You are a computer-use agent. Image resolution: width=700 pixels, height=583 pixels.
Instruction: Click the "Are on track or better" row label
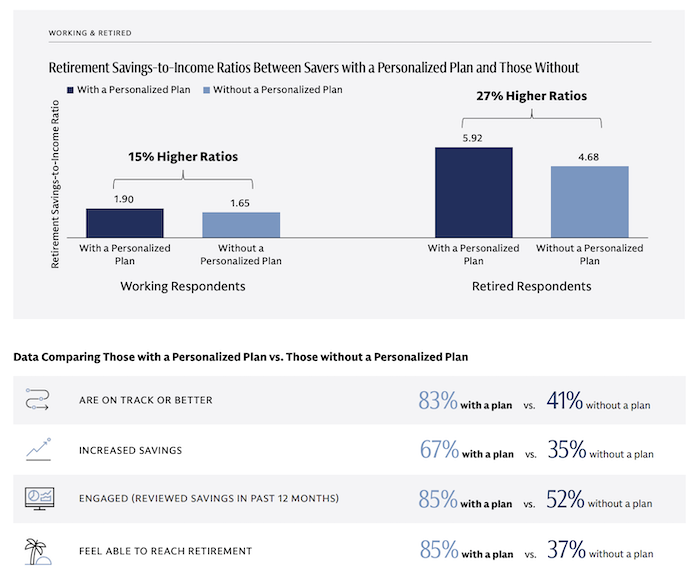point(145,401)
